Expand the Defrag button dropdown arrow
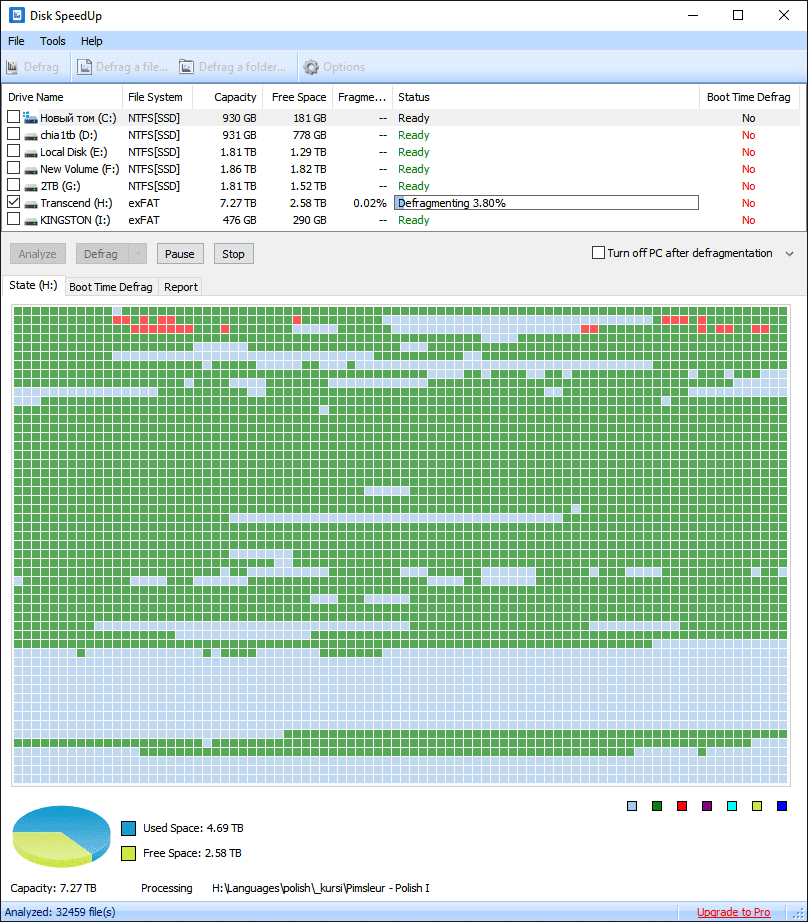Viewport: 808px width, 922px height. (137, 254)
